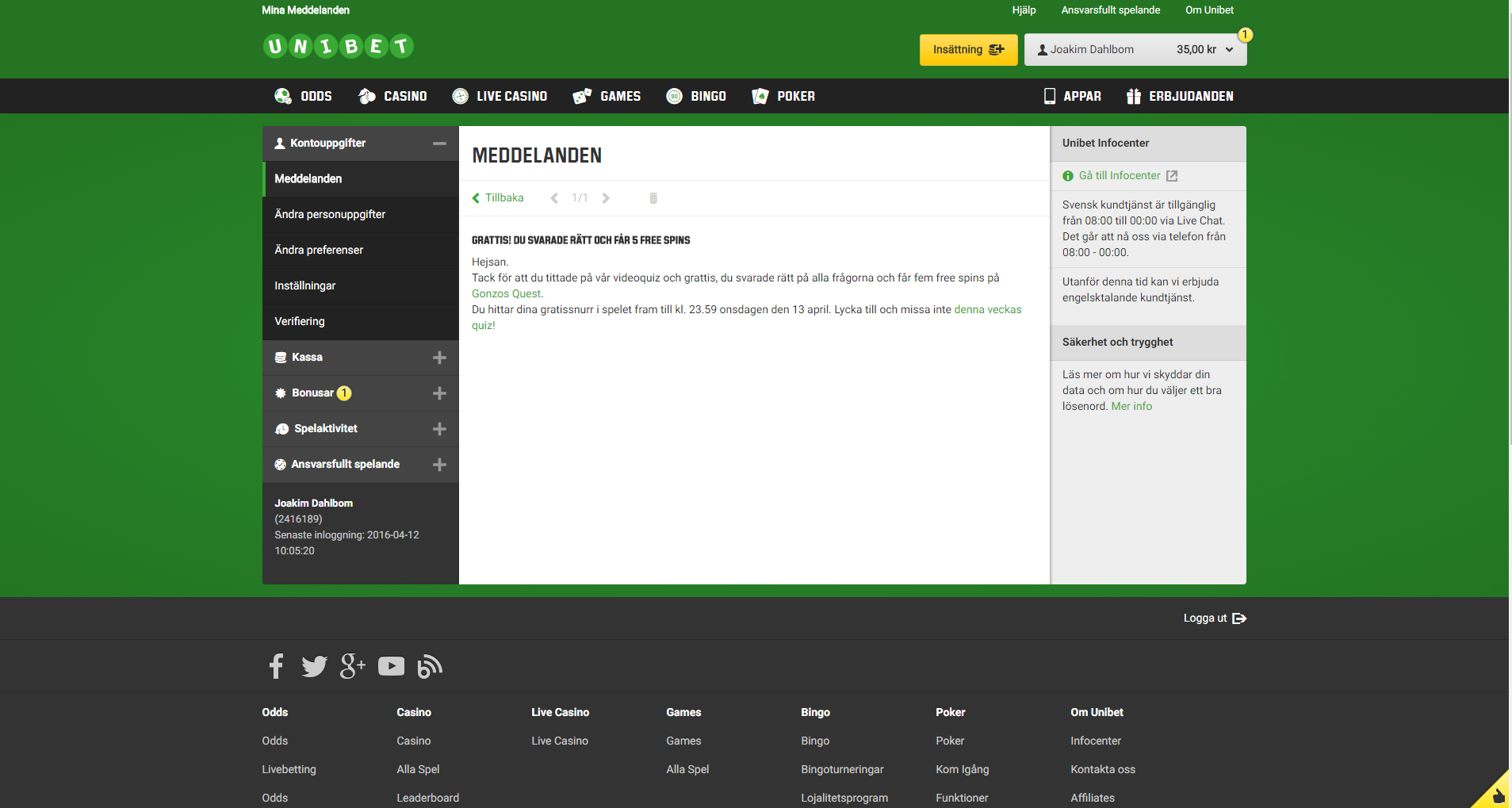Go to next message arrow
This screenshot has width=1512, height=808.
606,198
